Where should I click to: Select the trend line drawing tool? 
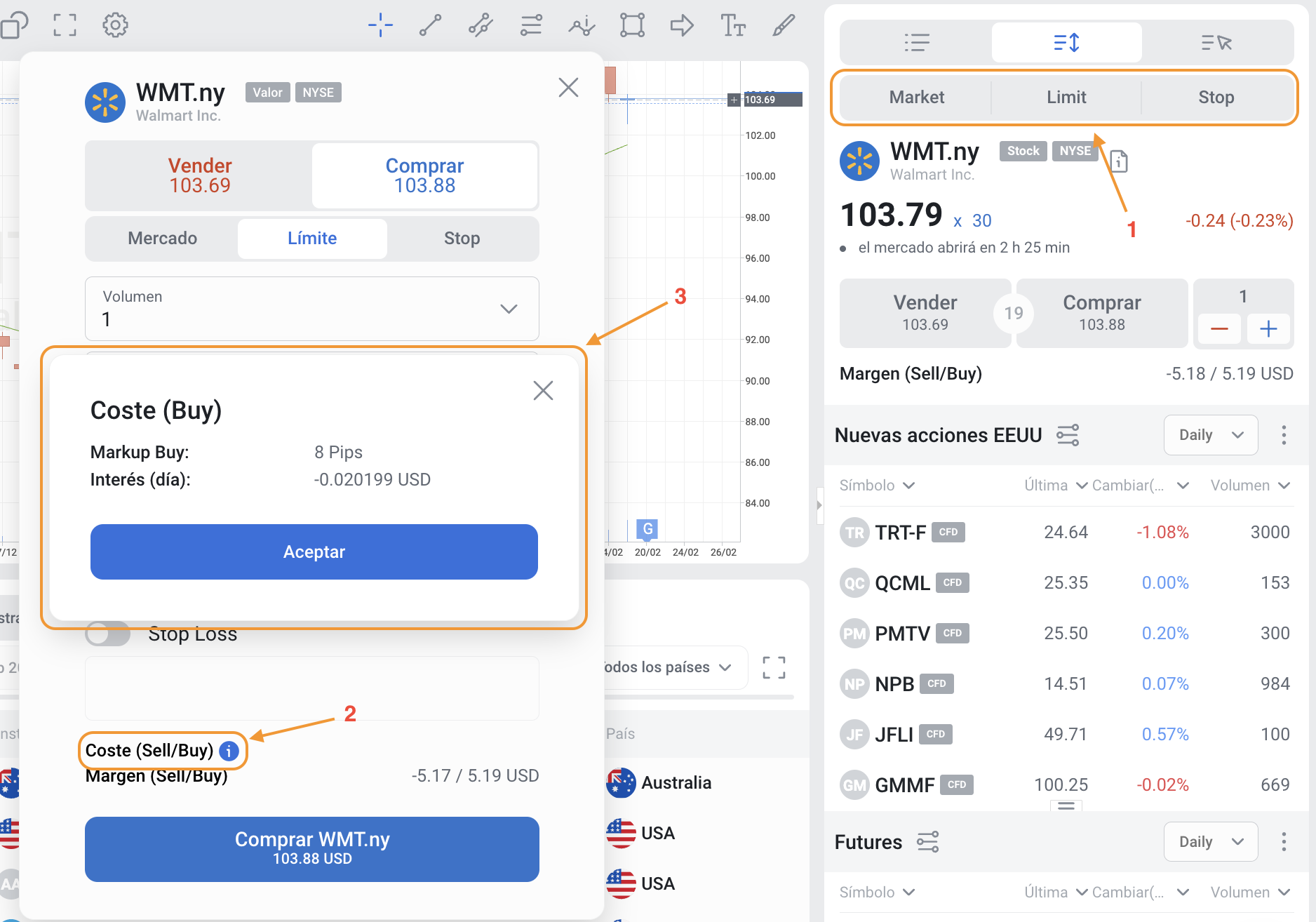point(430,25)
